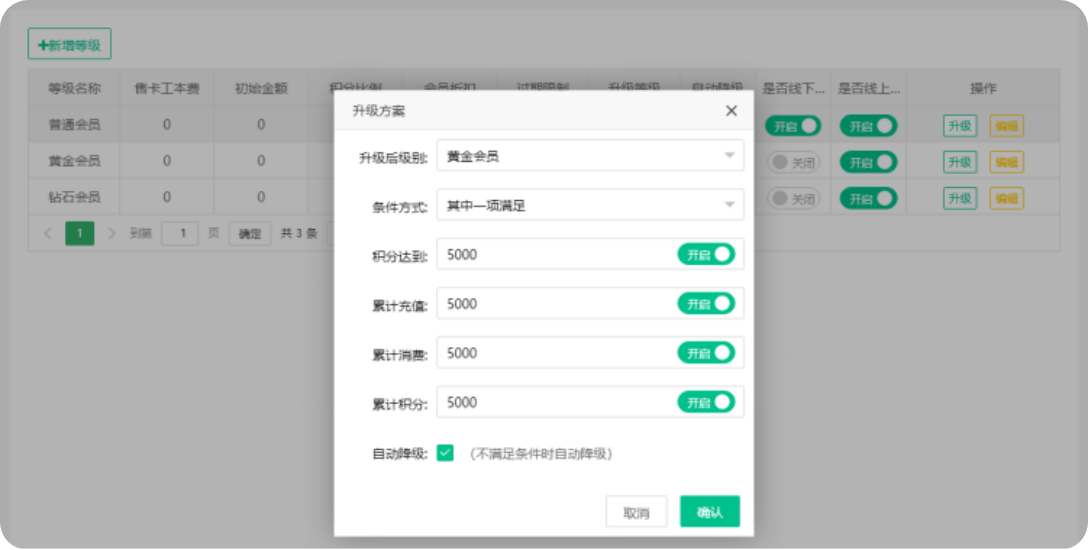Click 编辑 button for 钻石会员 row
Image resolution: width=1088 pixels, height=550 pixels.
pyautogui.click(x=1006, y=198)
